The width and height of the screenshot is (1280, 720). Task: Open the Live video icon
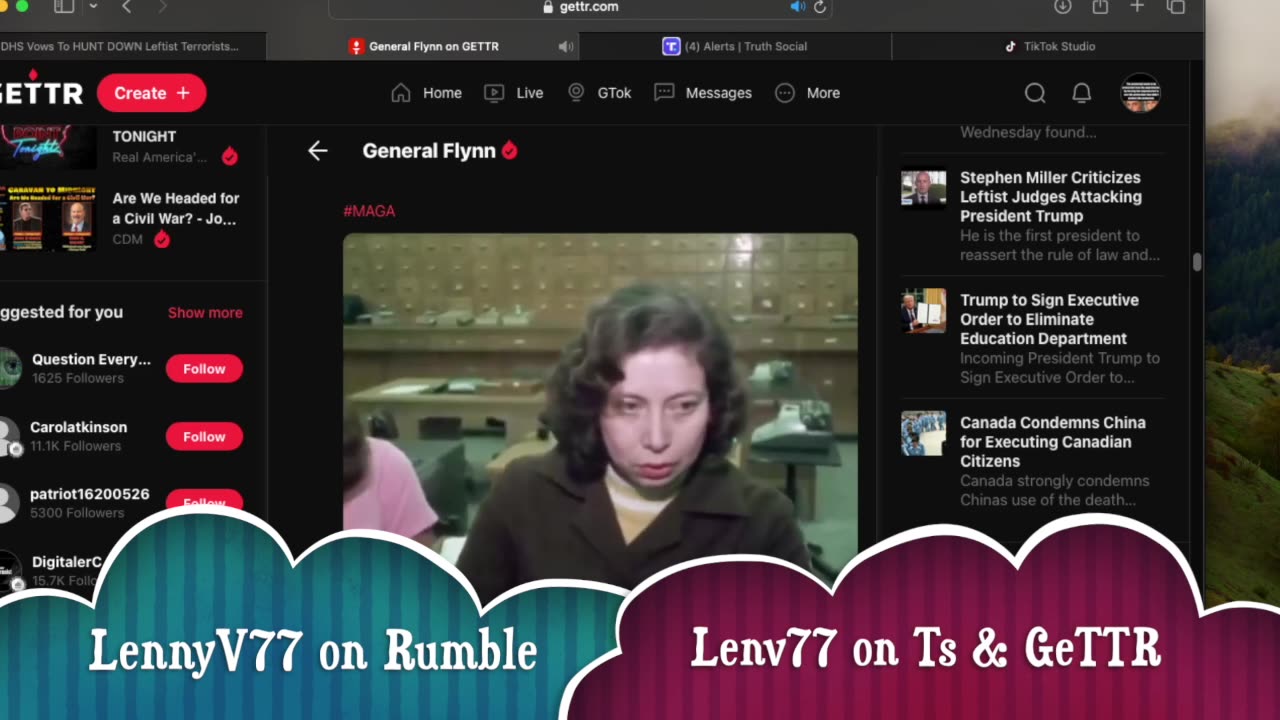coord(494,93)
